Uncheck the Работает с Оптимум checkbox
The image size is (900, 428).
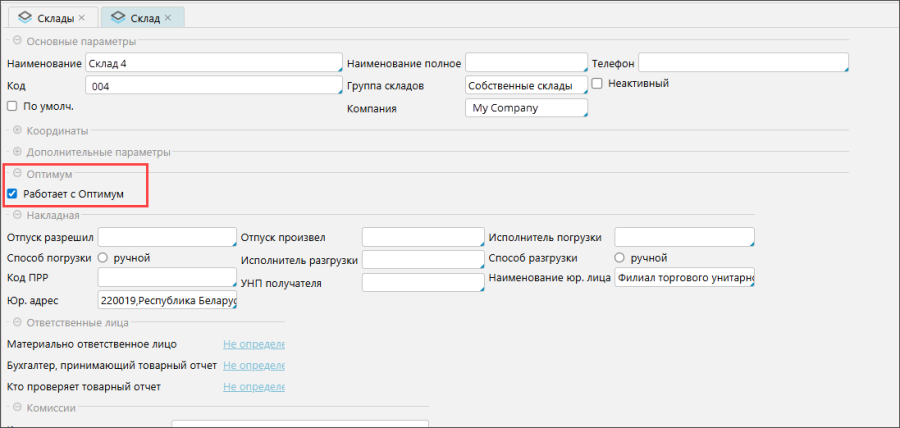coord(13,193)
